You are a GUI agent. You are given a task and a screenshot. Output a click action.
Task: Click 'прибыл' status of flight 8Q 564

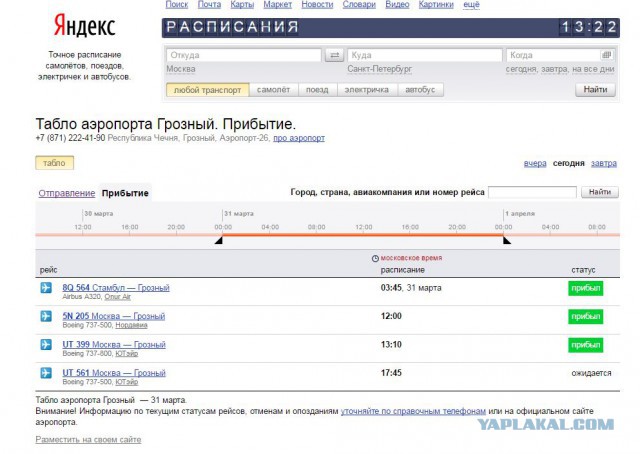pos(585,288)
